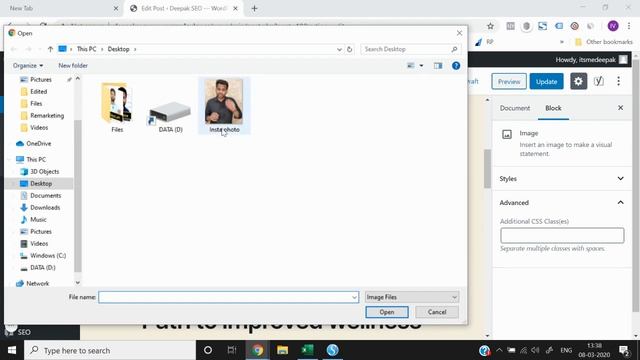Select Documents in navigation pane
This screenshot has height=360, width=640.
coord(45,196)
